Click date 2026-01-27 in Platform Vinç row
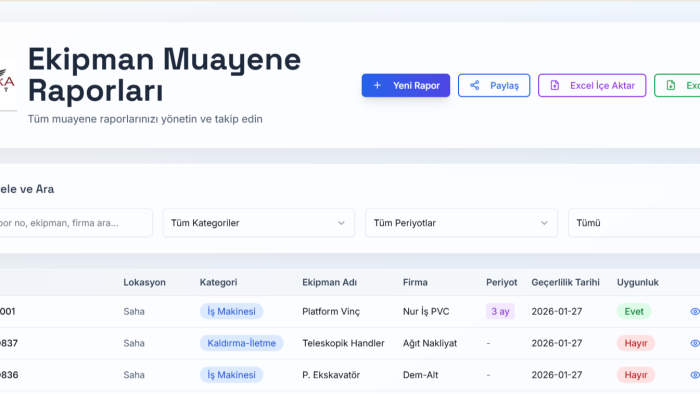This screenshot has width=700, height=394. click(x=557, y=311)
